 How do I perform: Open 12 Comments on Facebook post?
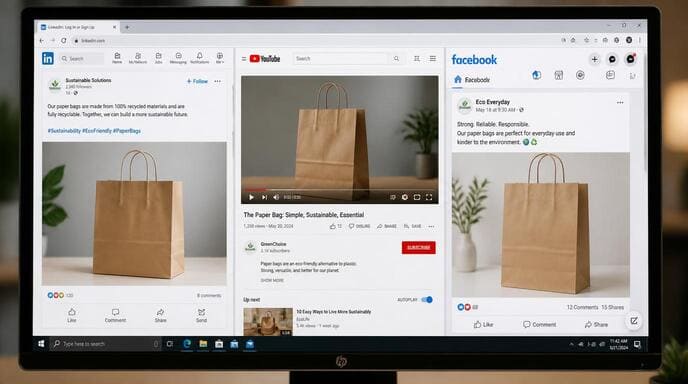(582, 307)
